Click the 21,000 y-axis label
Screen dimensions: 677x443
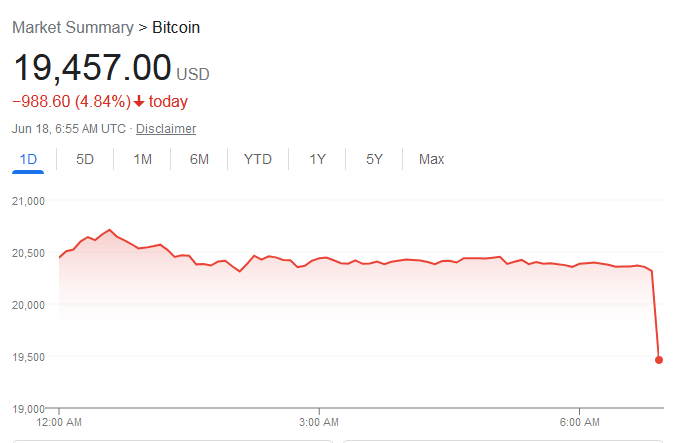click(x=28, y=201)
